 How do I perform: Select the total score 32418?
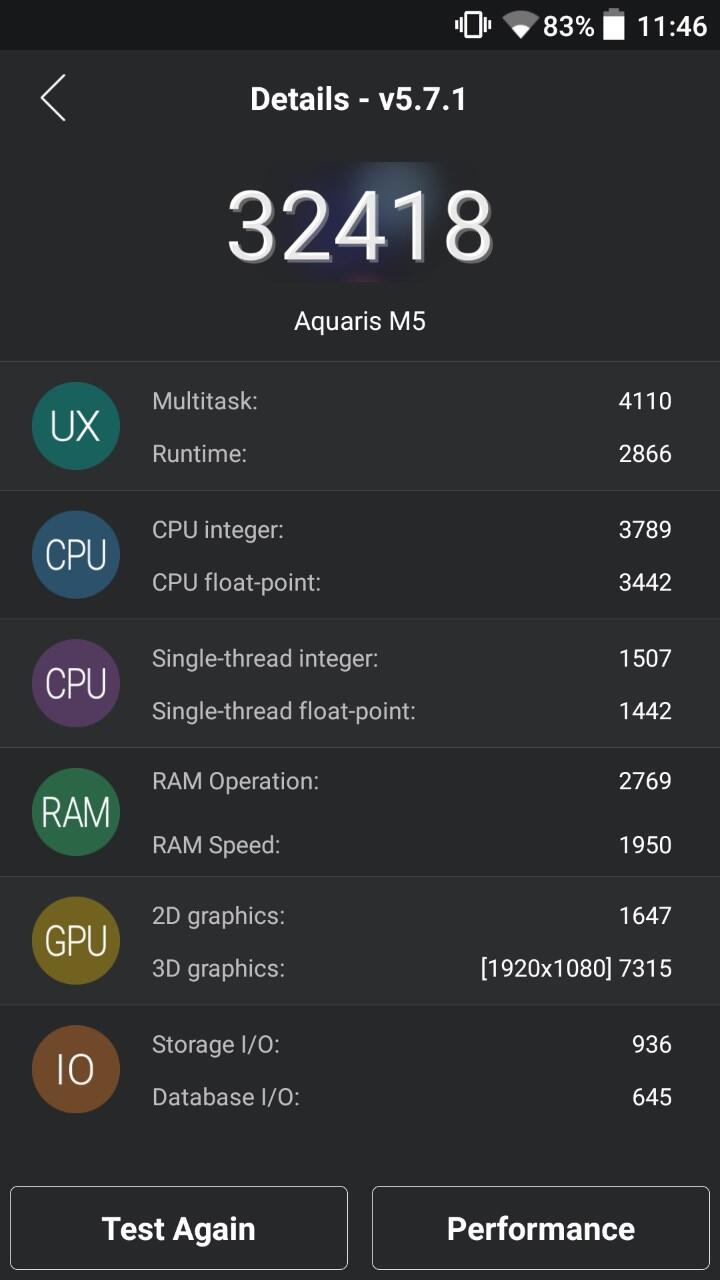pos(360,226)
